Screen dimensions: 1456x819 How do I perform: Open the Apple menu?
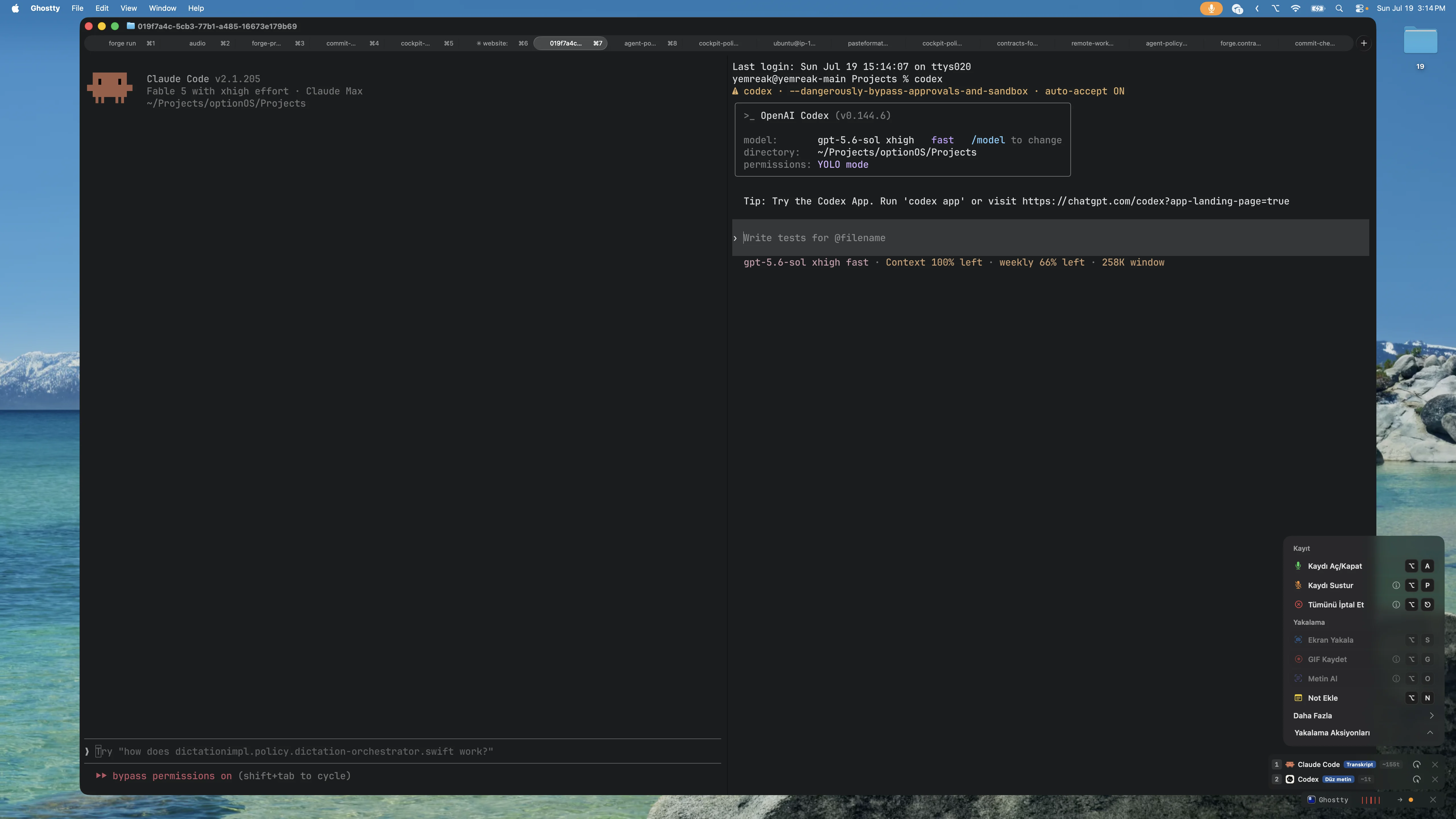pyautogui.click(x=15, y=9)
